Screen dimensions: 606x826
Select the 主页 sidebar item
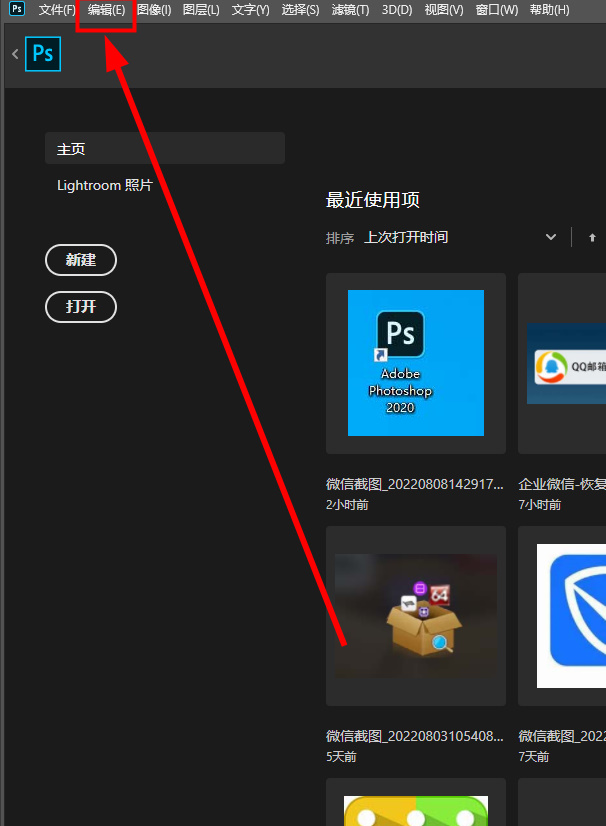pyautogui.click(x=165, y=149)
